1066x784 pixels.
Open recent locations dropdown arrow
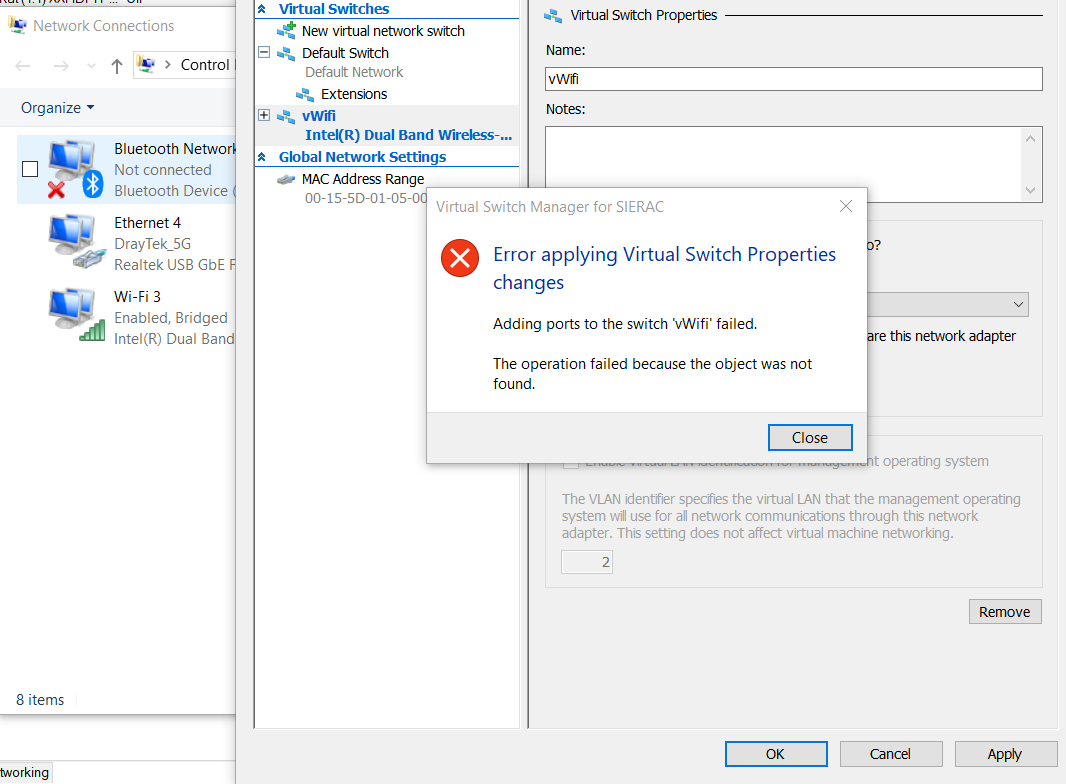[91, 66]
